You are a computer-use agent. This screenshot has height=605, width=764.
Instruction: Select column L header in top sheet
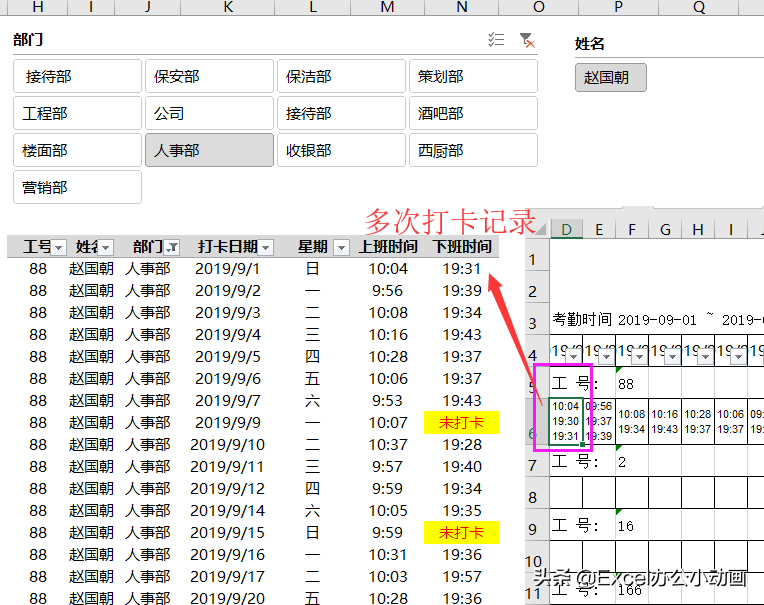312,7
